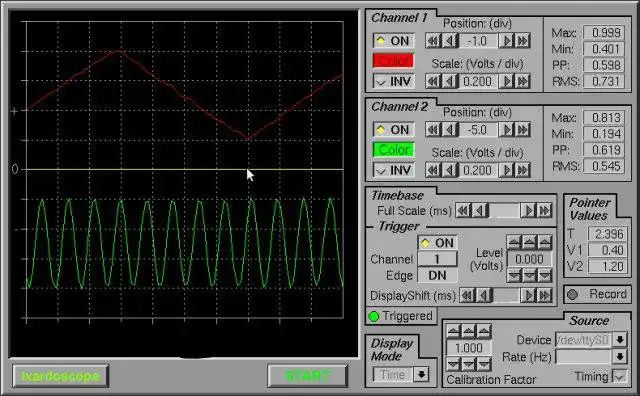Open the Source Device dropdown arrow
The image size is (640, 396).
pos(620,340)
